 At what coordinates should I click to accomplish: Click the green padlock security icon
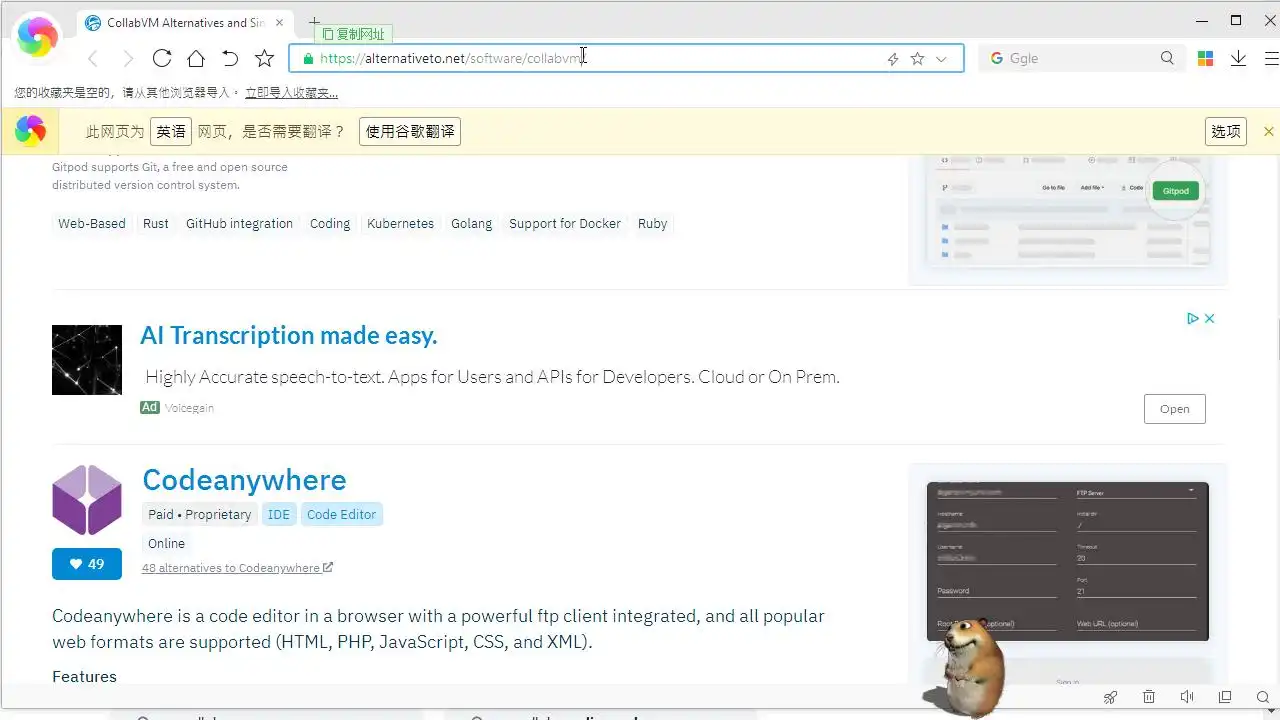click(308, 58)
